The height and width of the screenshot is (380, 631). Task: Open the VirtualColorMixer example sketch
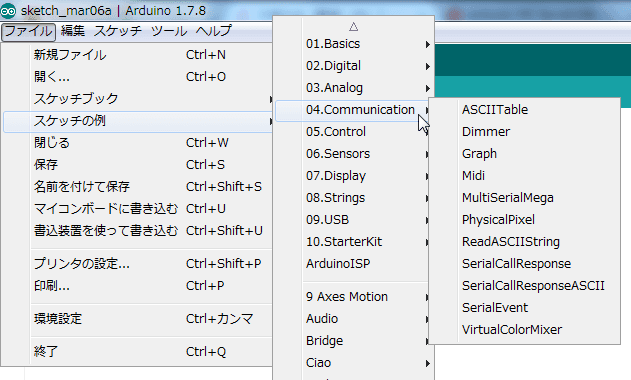pyautogui.click(x=524, y=330)
